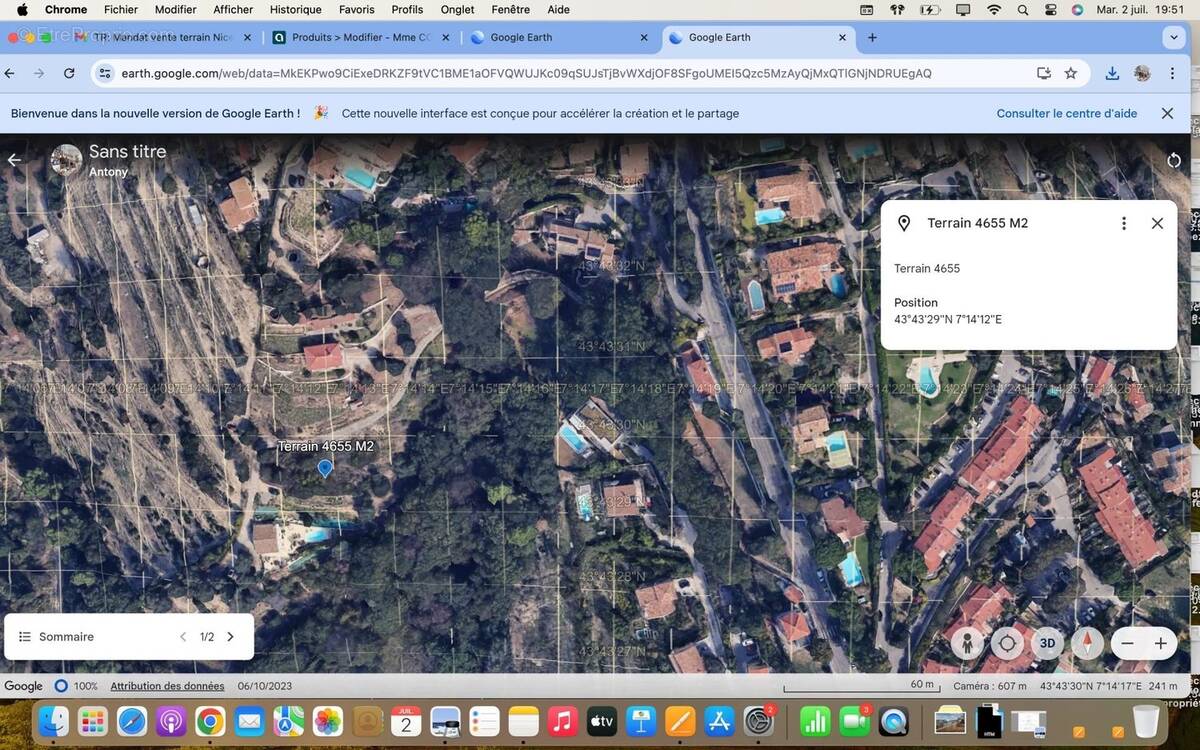This screenshot has height=750, width=1200.
Task: Click the locate my position icon
Action: (1007, 643)
